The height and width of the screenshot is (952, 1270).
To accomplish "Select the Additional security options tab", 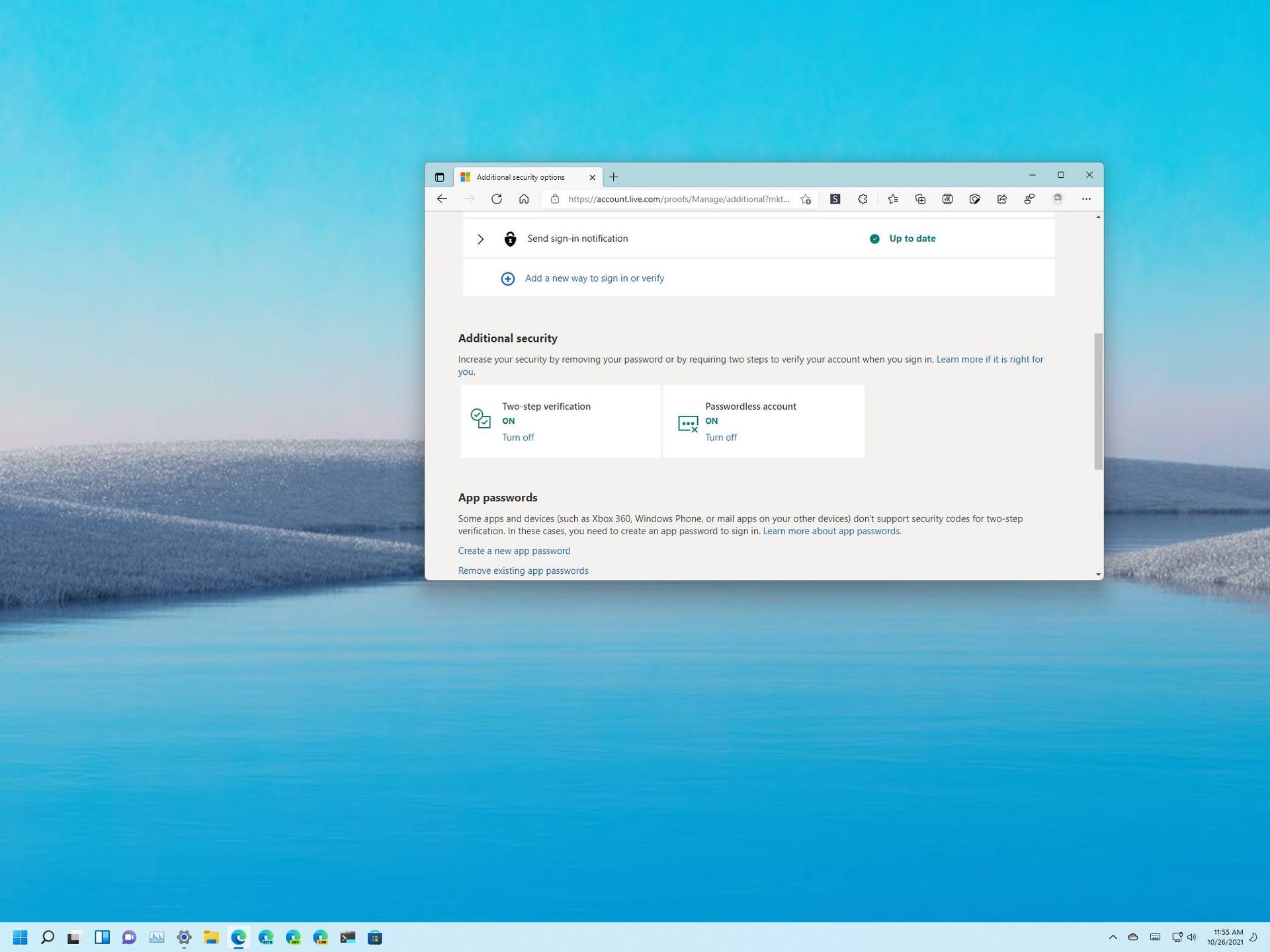I will pyautogui.click(x=523, y=177).
